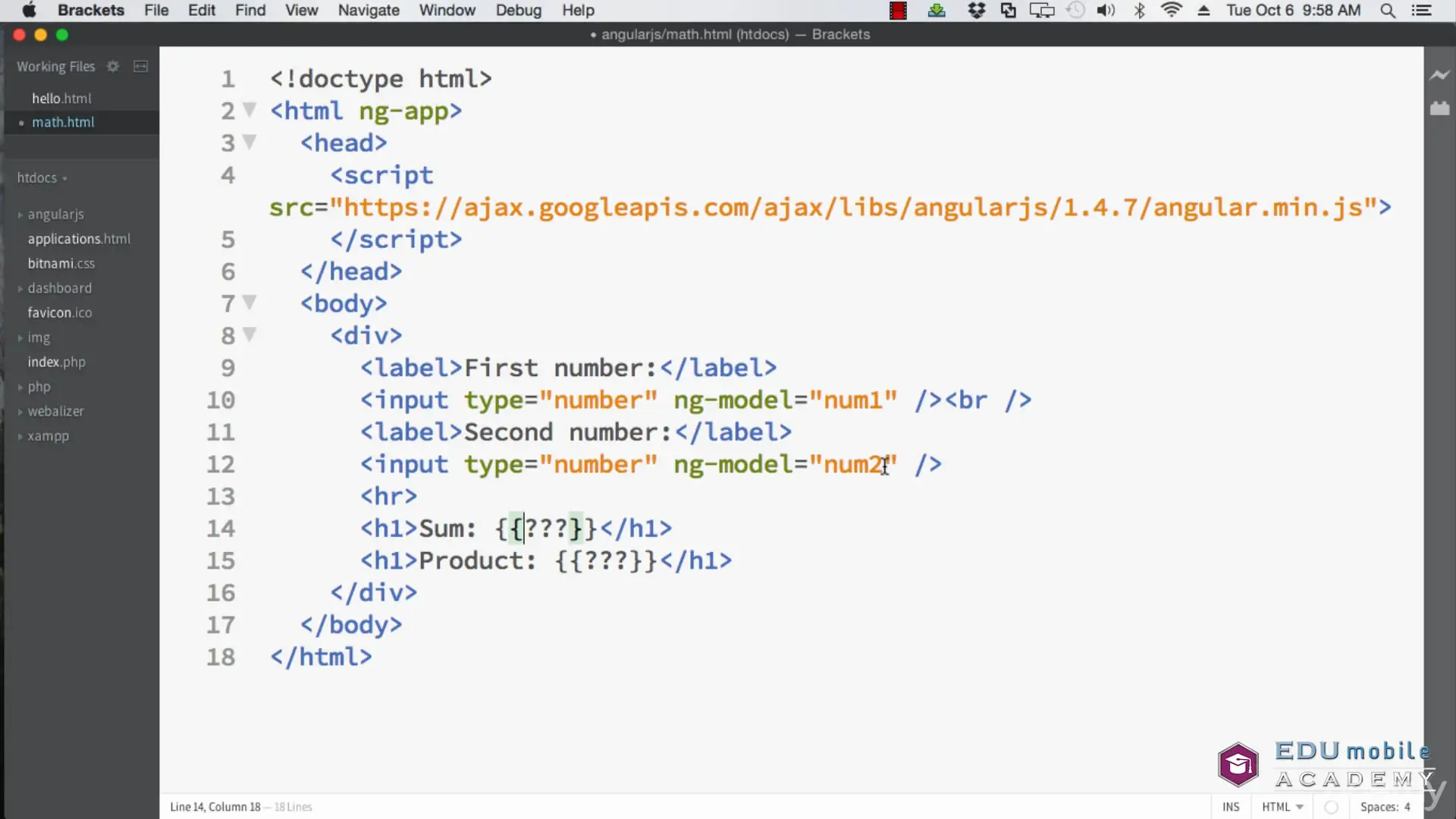Toggle Spaces indentation setting
Image resolution: width=1456 pixels, height=819 pixels.
[1384, 807]
